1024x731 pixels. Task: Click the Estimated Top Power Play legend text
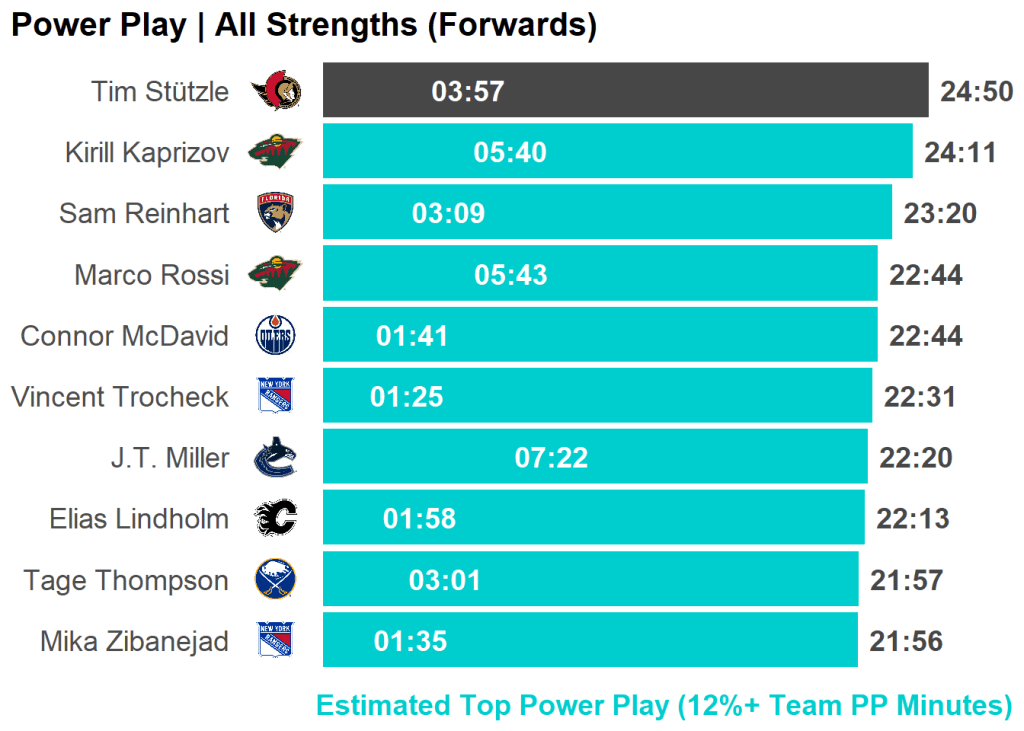point(664,705)
